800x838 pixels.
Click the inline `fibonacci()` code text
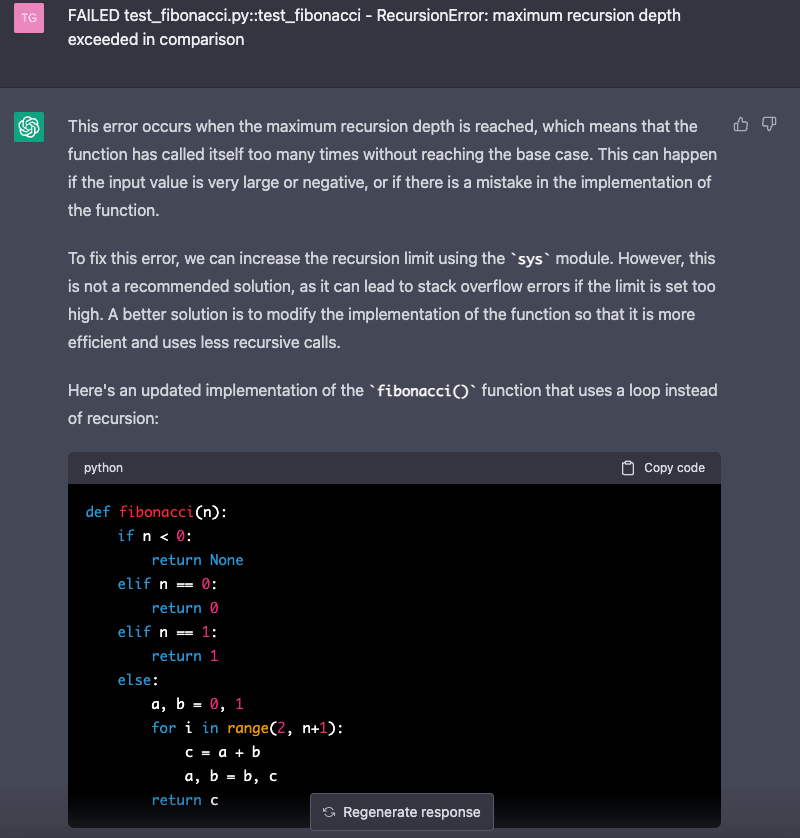pyautogui.click(x=423, y=391)
